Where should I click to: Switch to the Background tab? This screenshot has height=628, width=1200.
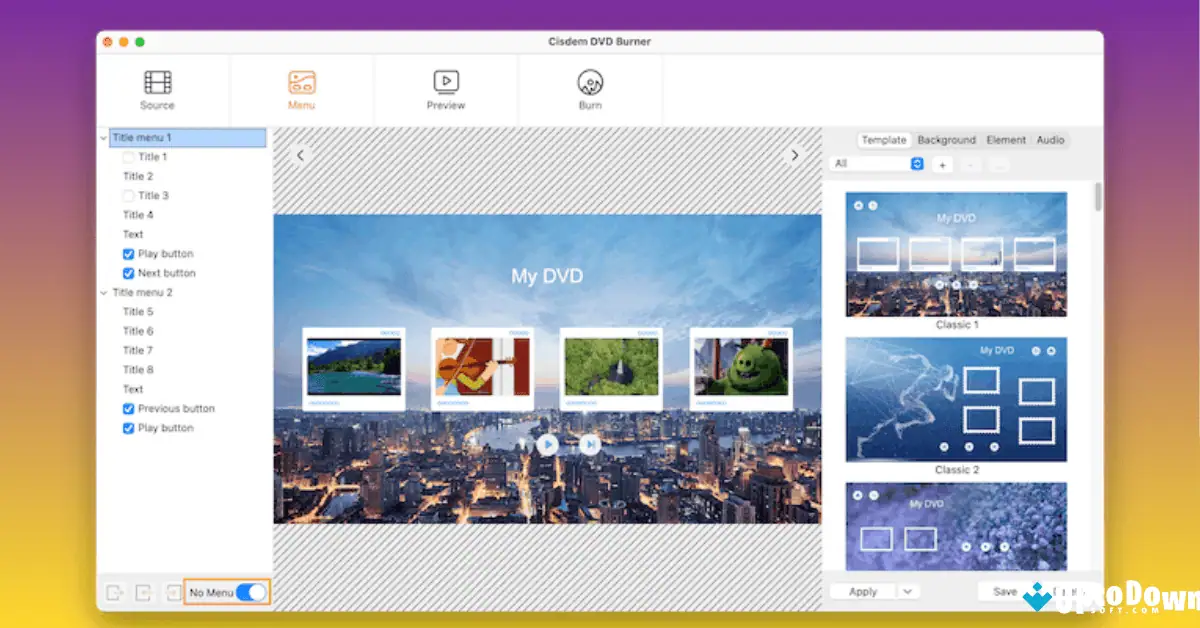tap(946, 140)
